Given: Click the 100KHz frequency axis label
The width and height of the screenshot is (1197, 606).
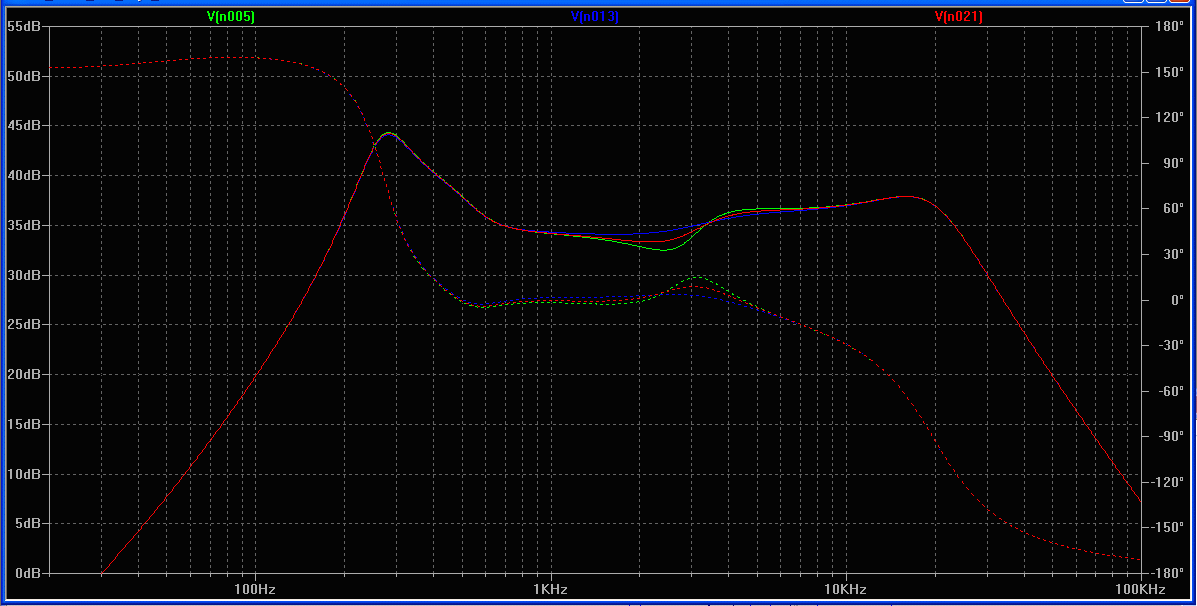Looking at the screenshot, I should pyautogui.click(x=1141, y=589).
